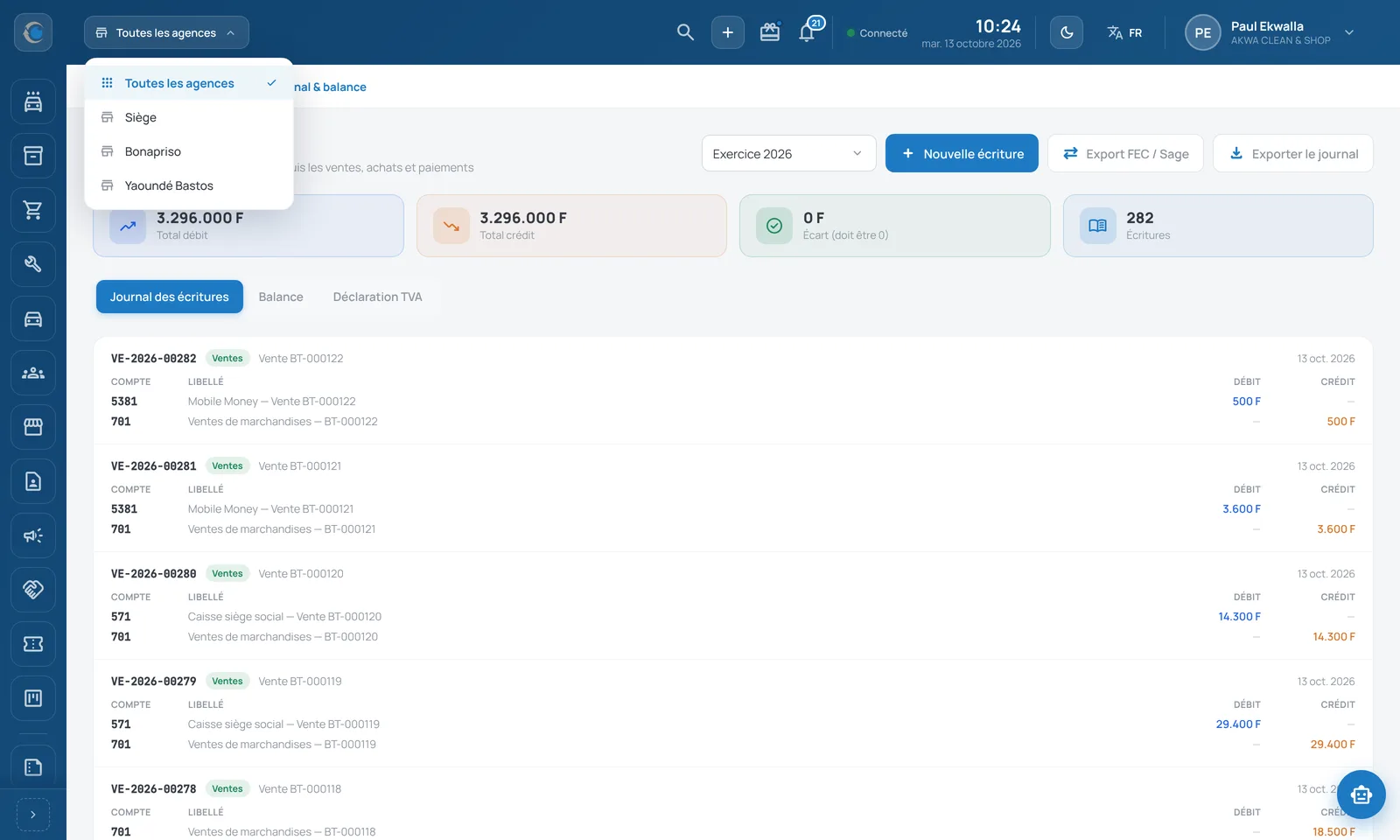This screenshot has height=840, width=1400.
Task: Switch language via FR selector
Action: pos(1124,32)
